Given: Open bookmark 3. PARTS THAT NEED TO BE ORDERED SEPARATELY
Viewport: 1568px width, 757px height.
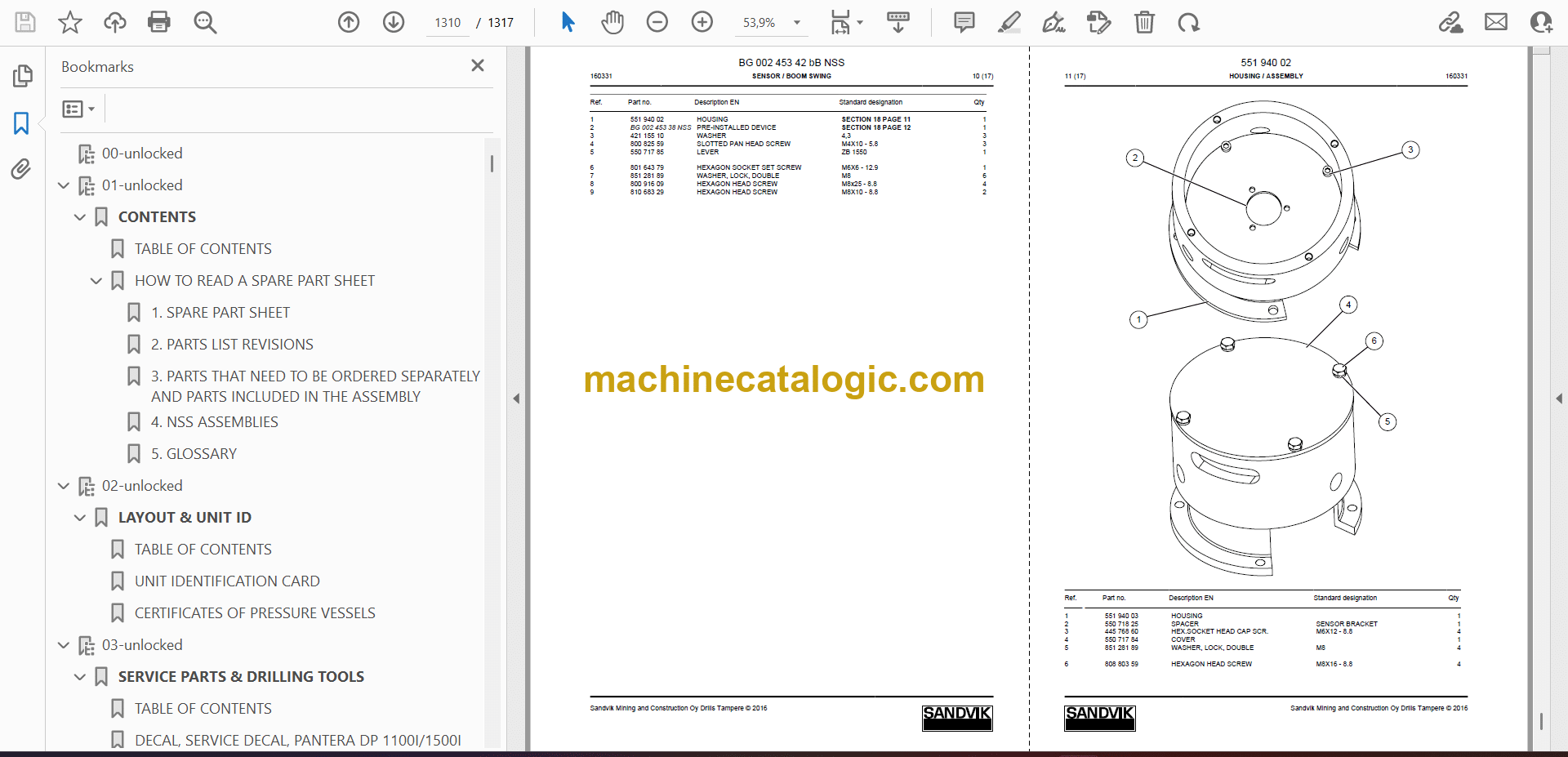Looking at the screenshot, I should [x=315, y=386].
